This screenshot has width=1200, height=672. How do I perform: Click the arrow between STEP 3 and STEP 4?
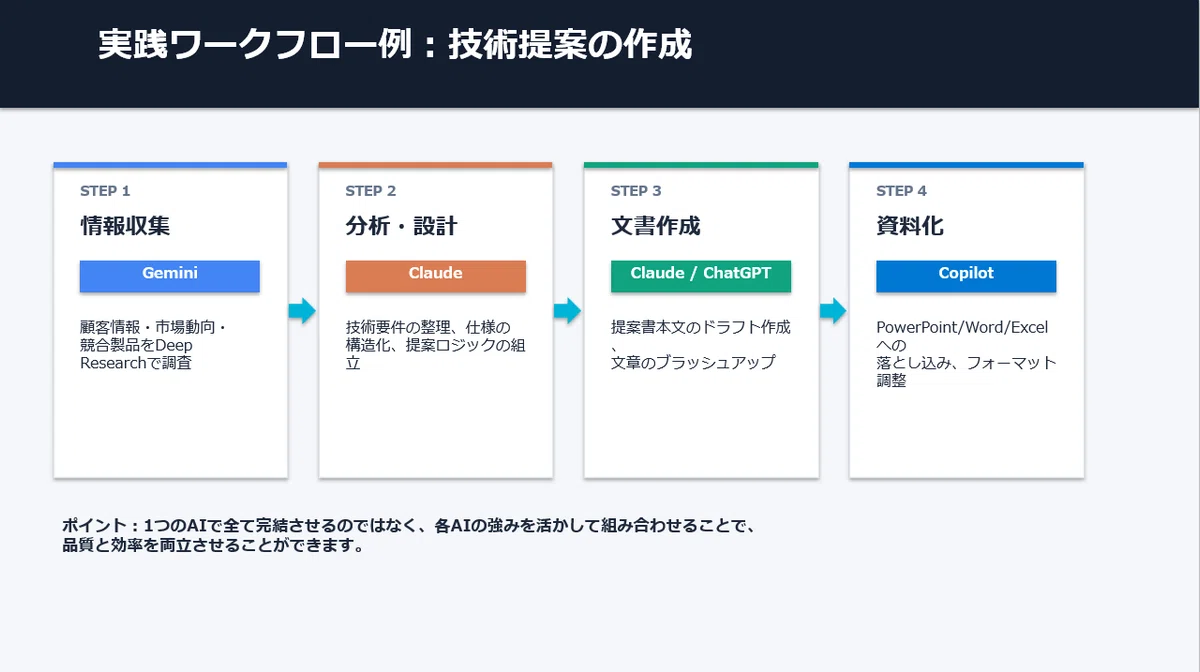coord(833,311)
